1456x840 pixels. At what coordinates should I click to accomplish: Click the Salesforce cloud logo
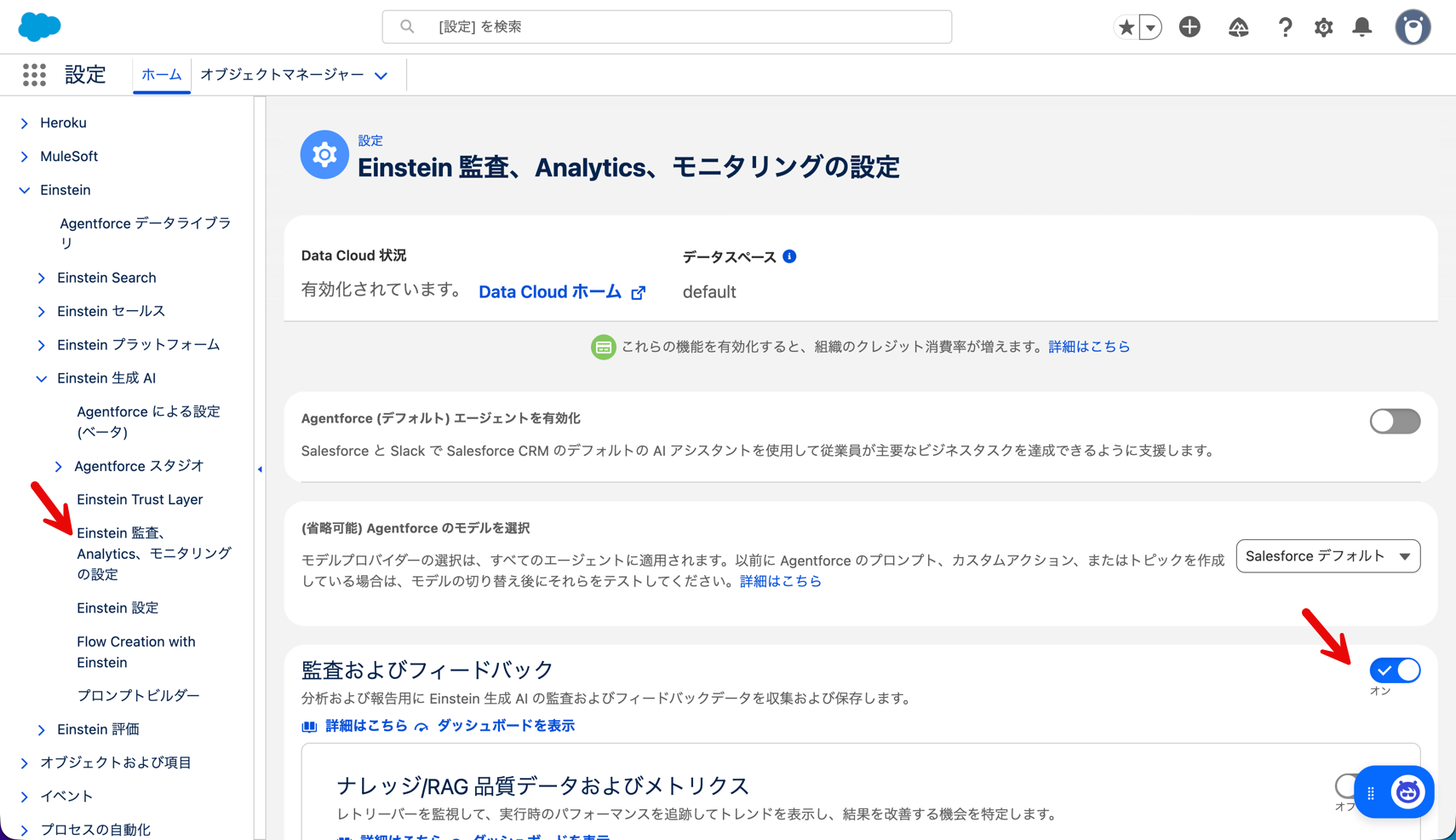click(39, 26)
